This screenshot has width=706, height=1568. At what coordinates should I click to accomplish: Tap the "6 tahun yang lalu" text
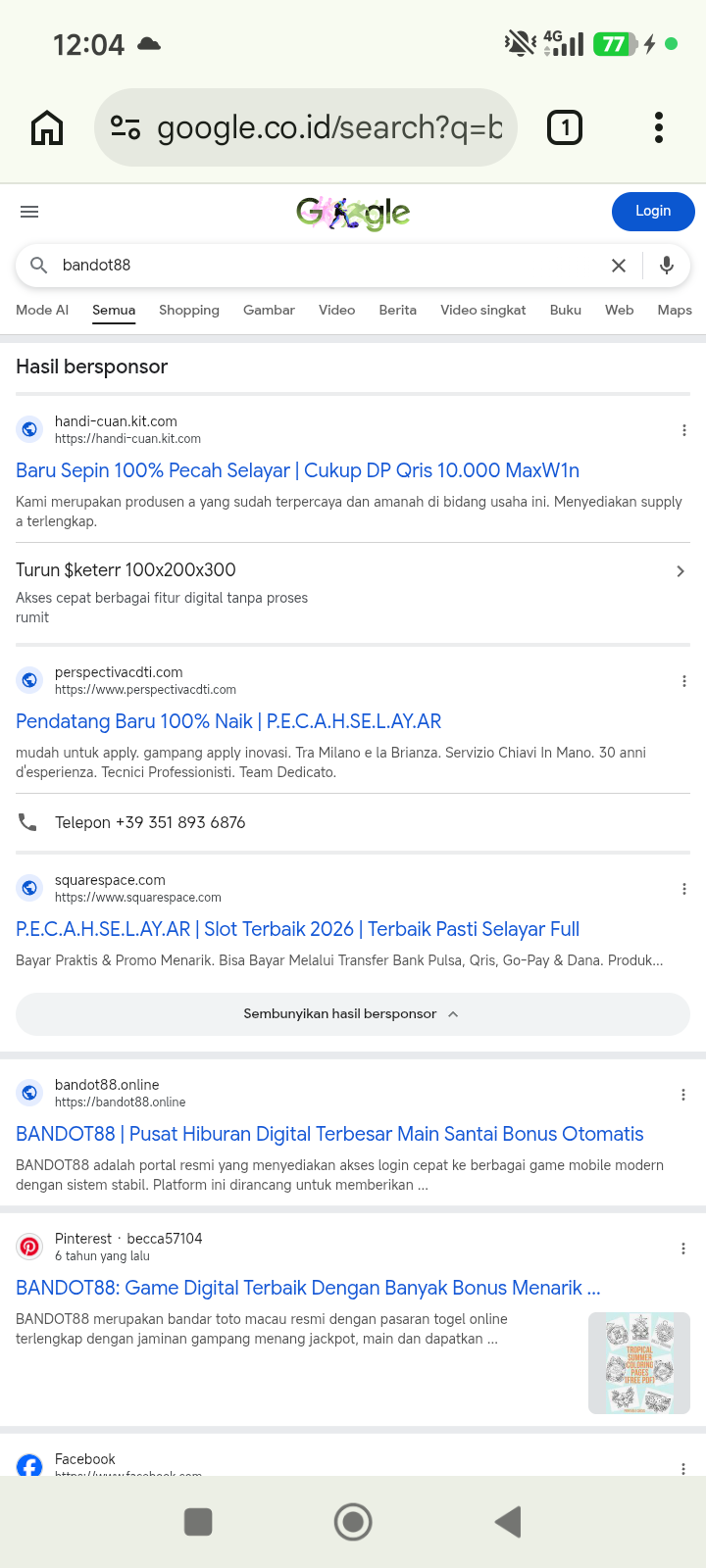click(102, 1256)
